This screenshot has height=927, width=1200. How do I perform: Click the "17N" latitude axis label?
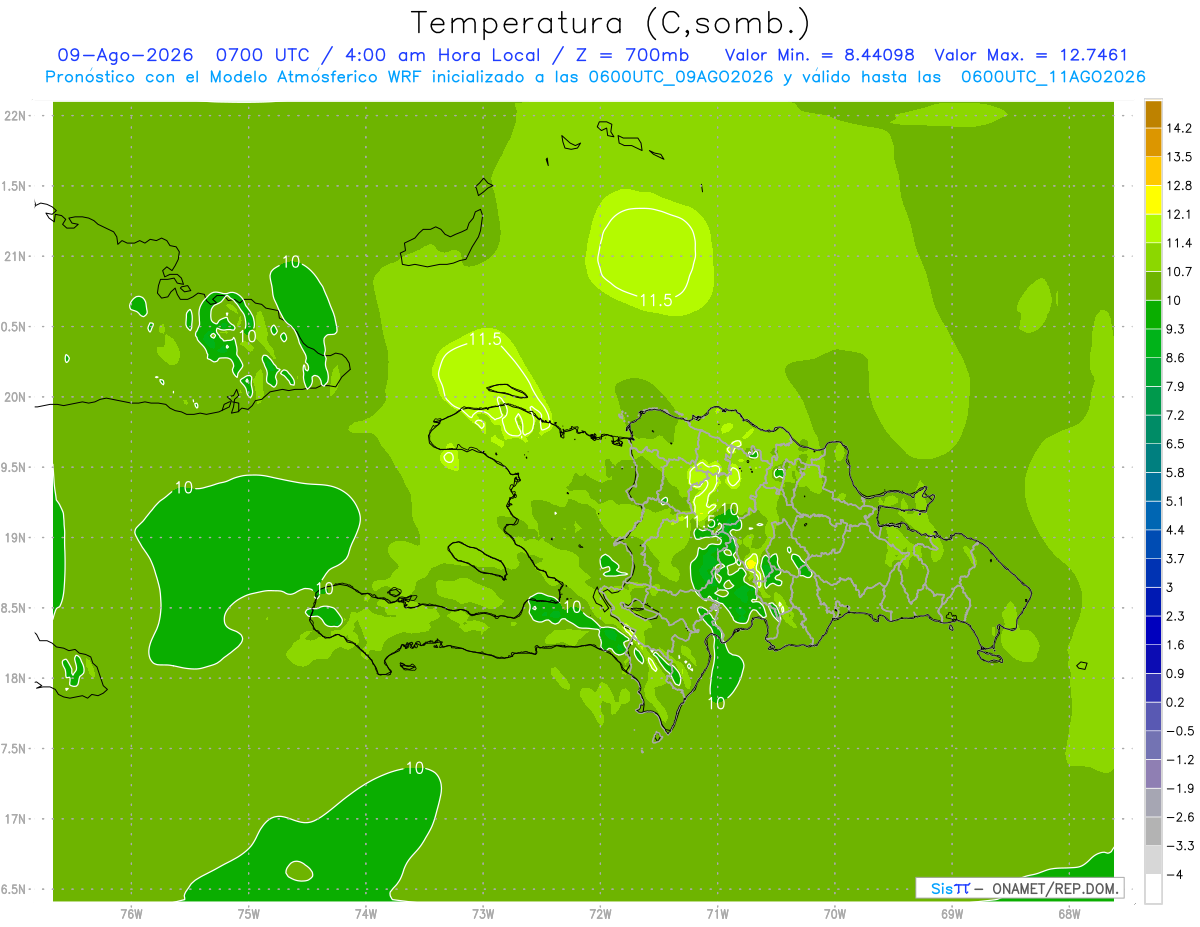(x=15, y=819)
